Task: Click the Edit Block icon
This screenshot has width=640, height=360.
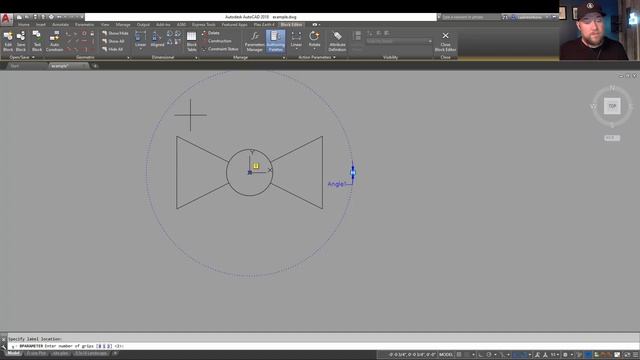Action: [8, 41]
